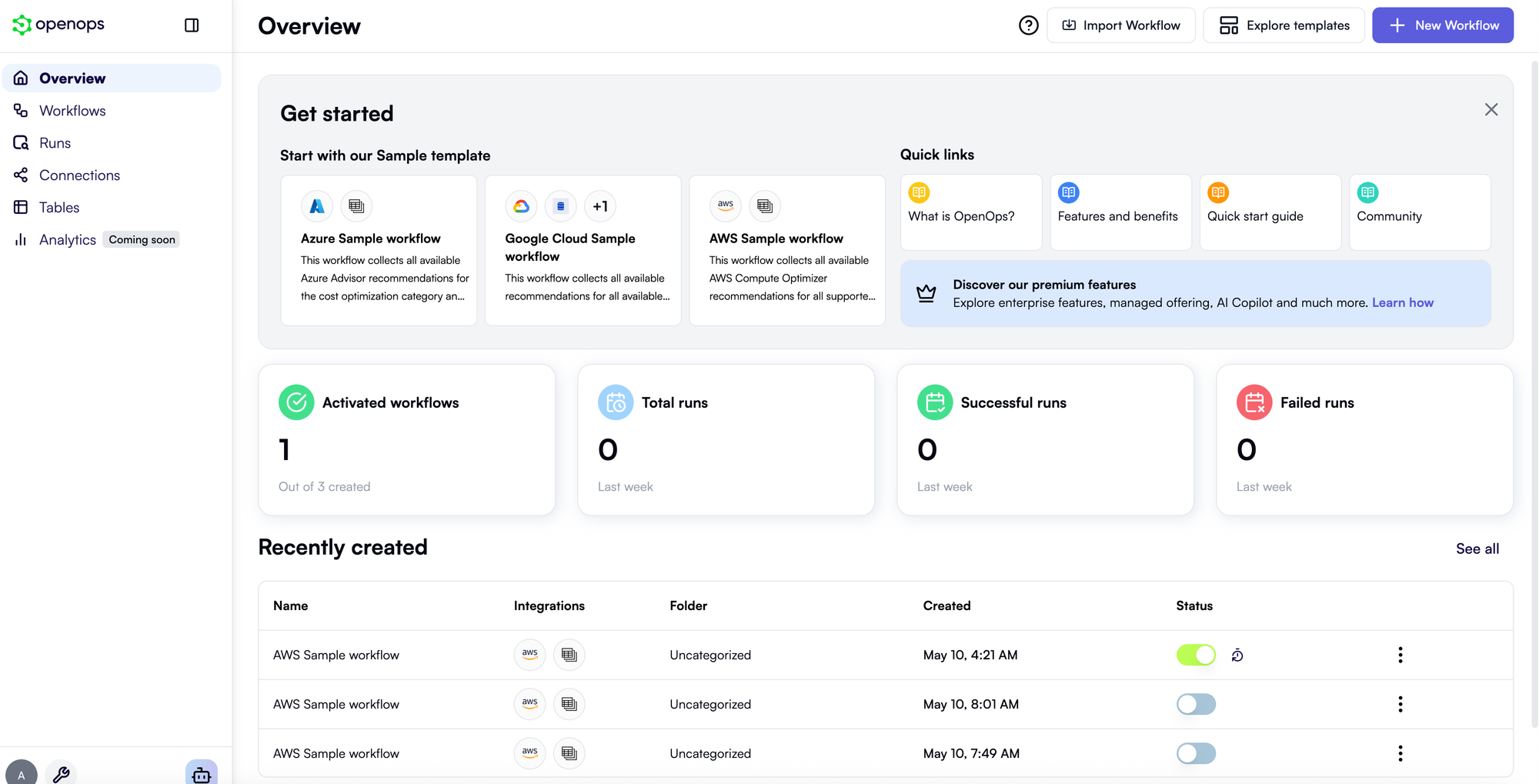The height and width of the screenshot is (784, 1539).
Task: Open the AWS Sample workflow template card
Action: (787, 250)
